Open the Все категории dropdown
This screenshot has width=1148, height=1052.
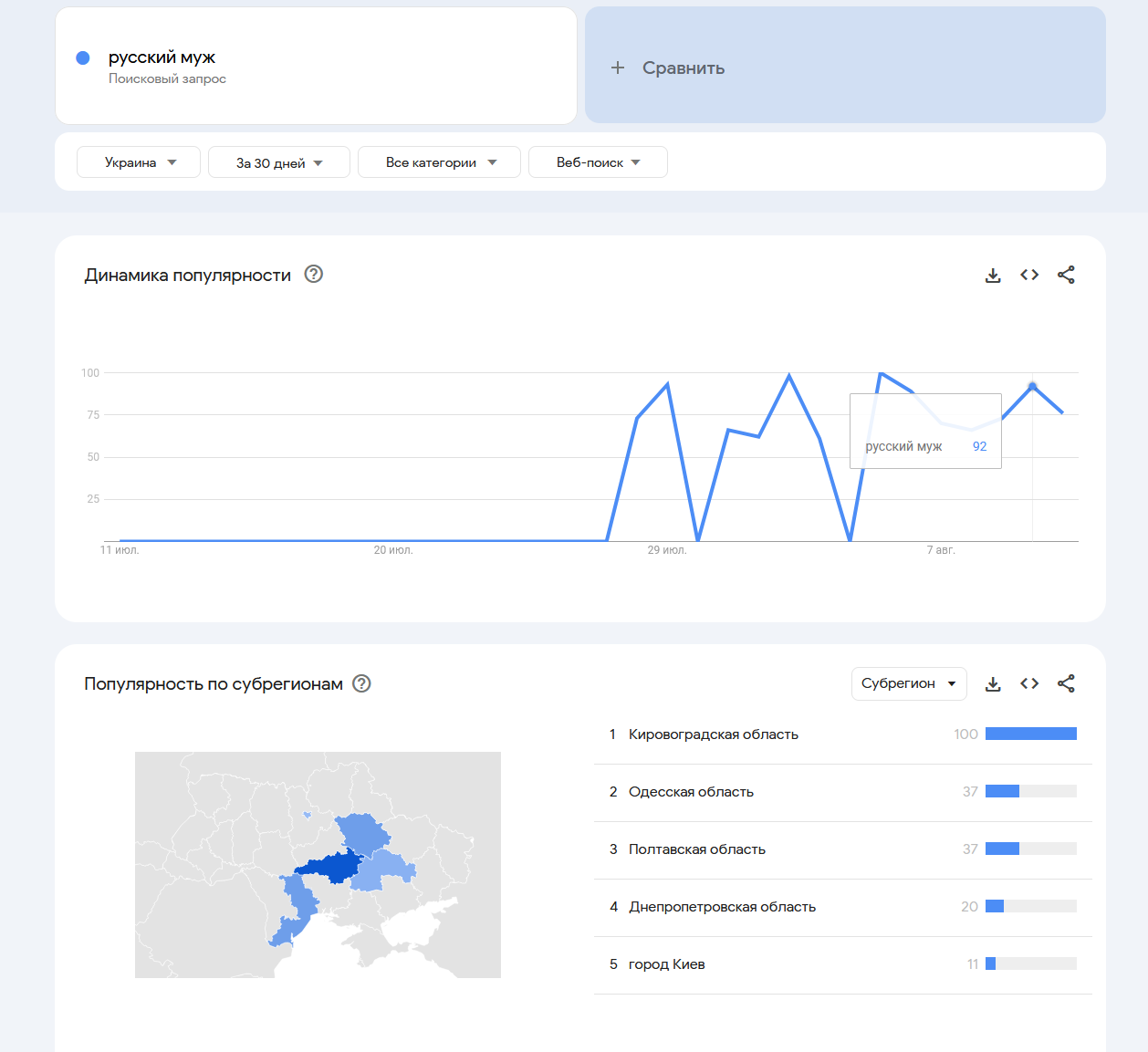point(439,162)
